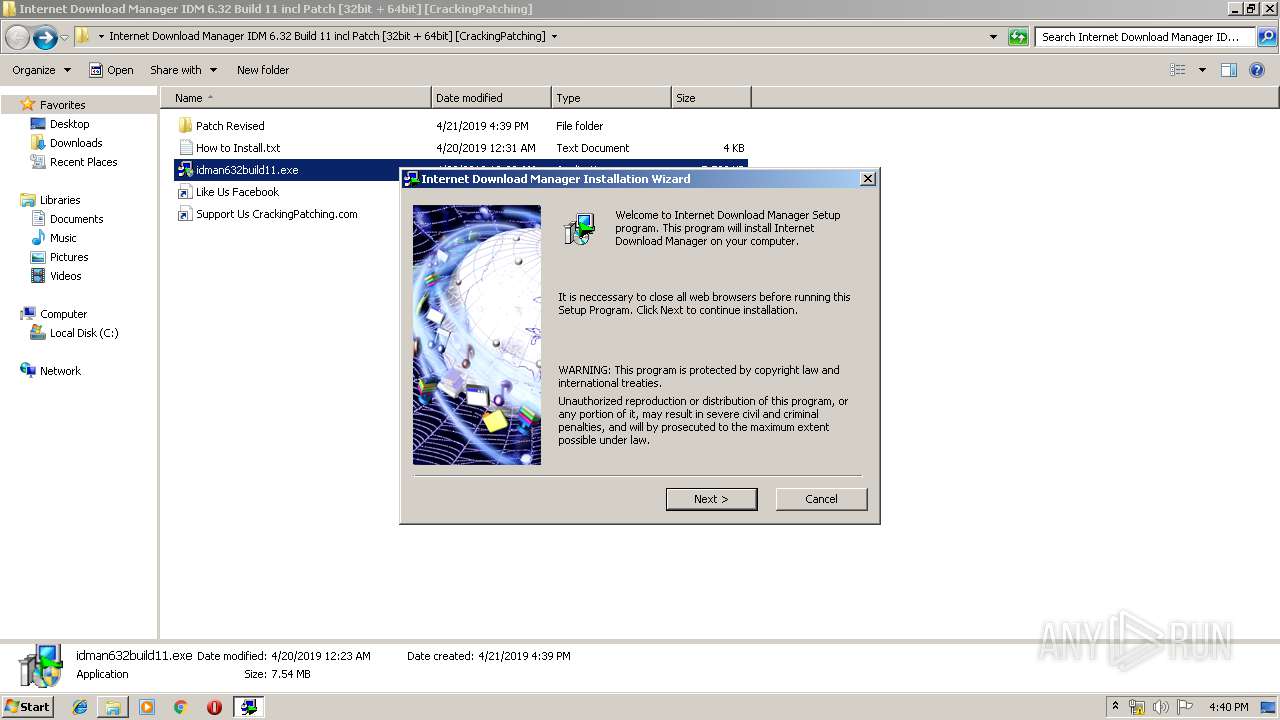Open Opera from taskbar
Screen dimensions: 1280x720
click(x=214, y=707)
